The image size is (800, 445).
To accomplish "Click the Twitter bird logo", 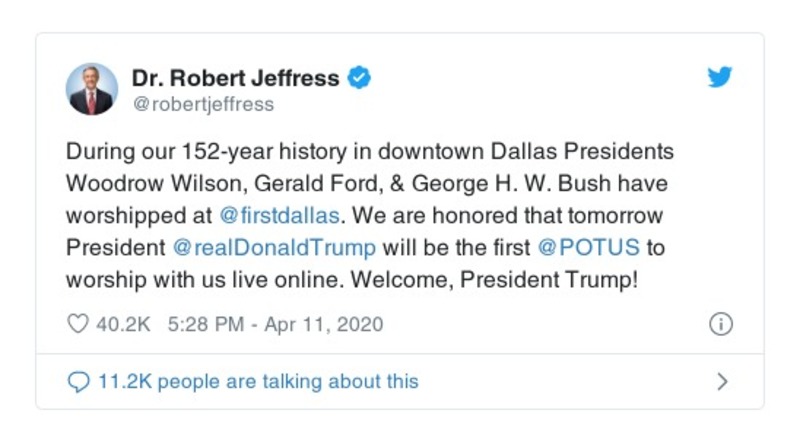I will [x=720, y=78].
